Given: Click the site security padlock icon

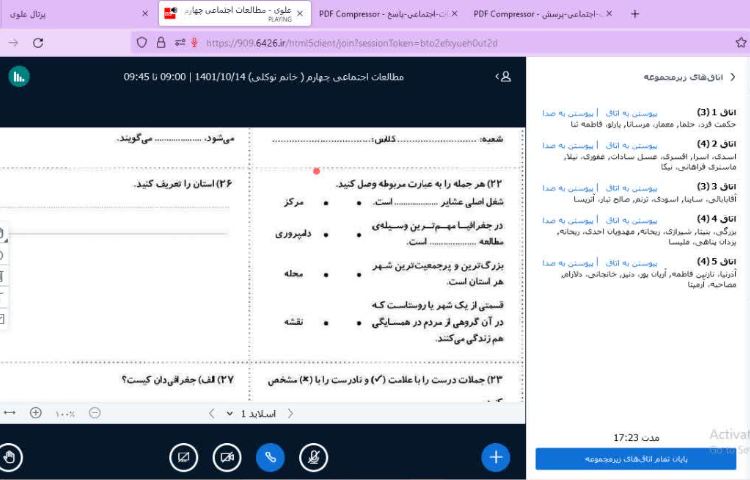Looking at the screenshot, I should tap(161, 43).
